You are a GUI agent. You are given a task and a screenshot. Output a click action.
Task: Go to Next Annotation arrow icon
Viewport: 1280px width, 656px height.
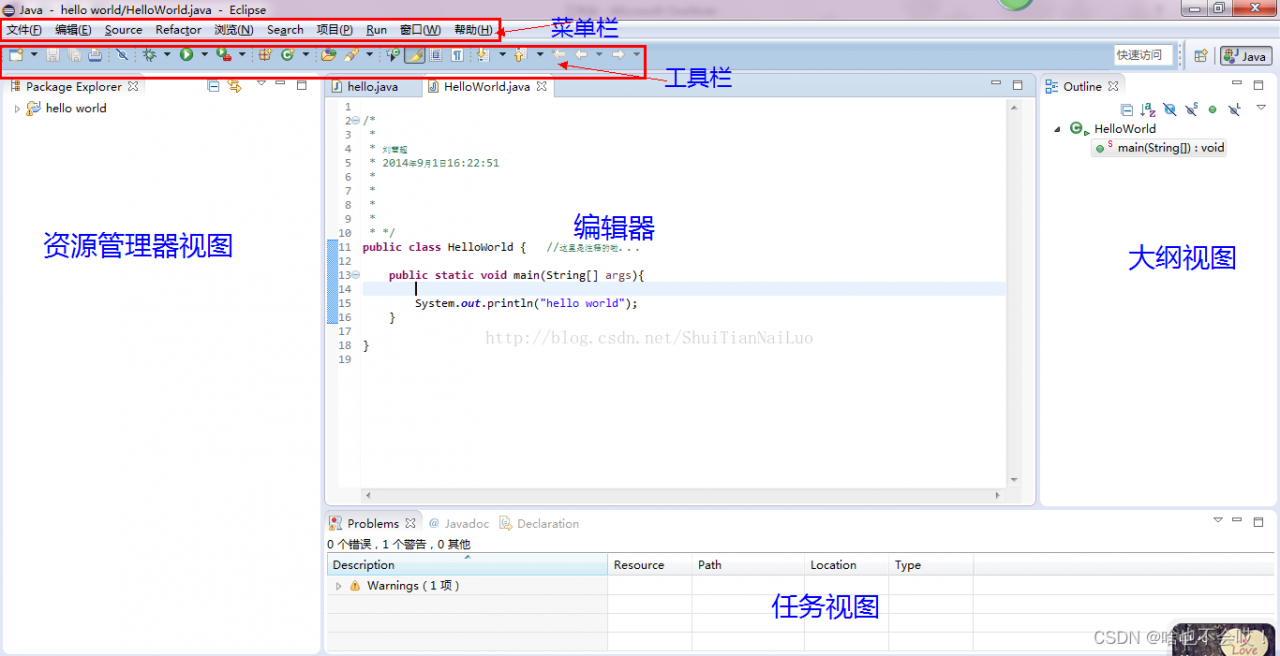pyautogui.click(x=482, y=55)
